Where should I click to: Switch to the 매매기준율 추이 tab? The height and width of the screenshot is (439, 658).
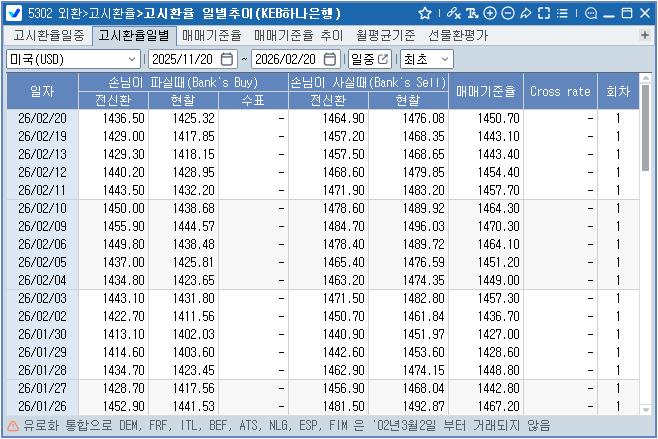297,36
